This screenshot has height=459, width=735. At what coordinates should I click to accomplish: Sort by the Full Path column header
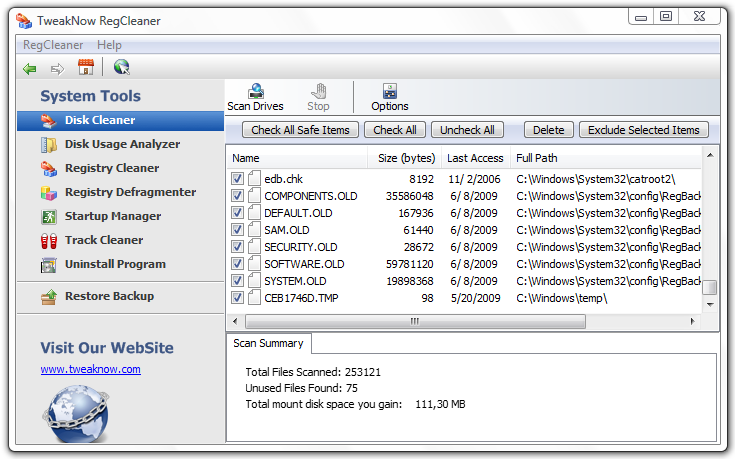(x=608, y=158)
